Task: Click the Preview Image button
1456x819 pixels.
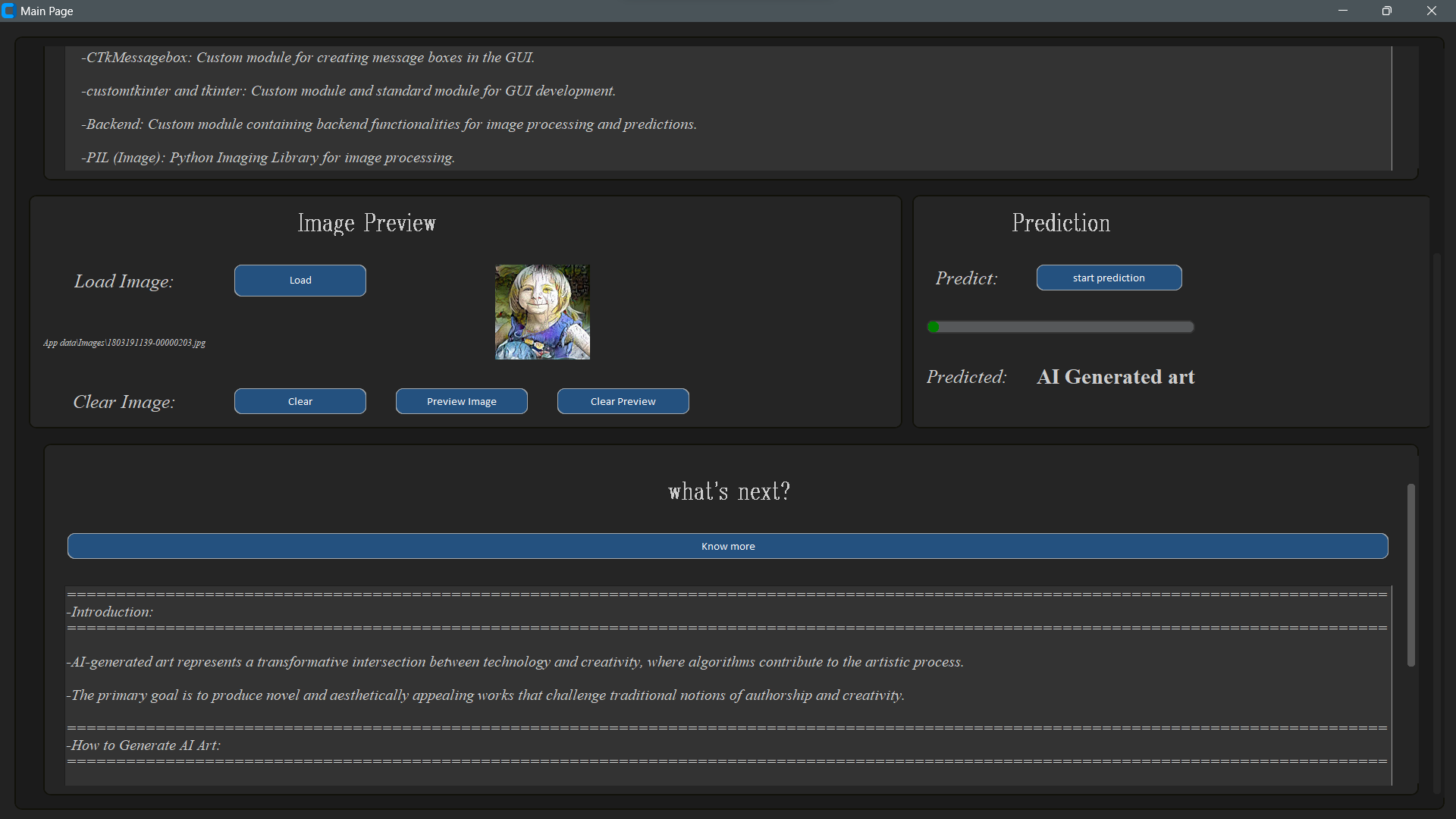Action: (461, 401)
